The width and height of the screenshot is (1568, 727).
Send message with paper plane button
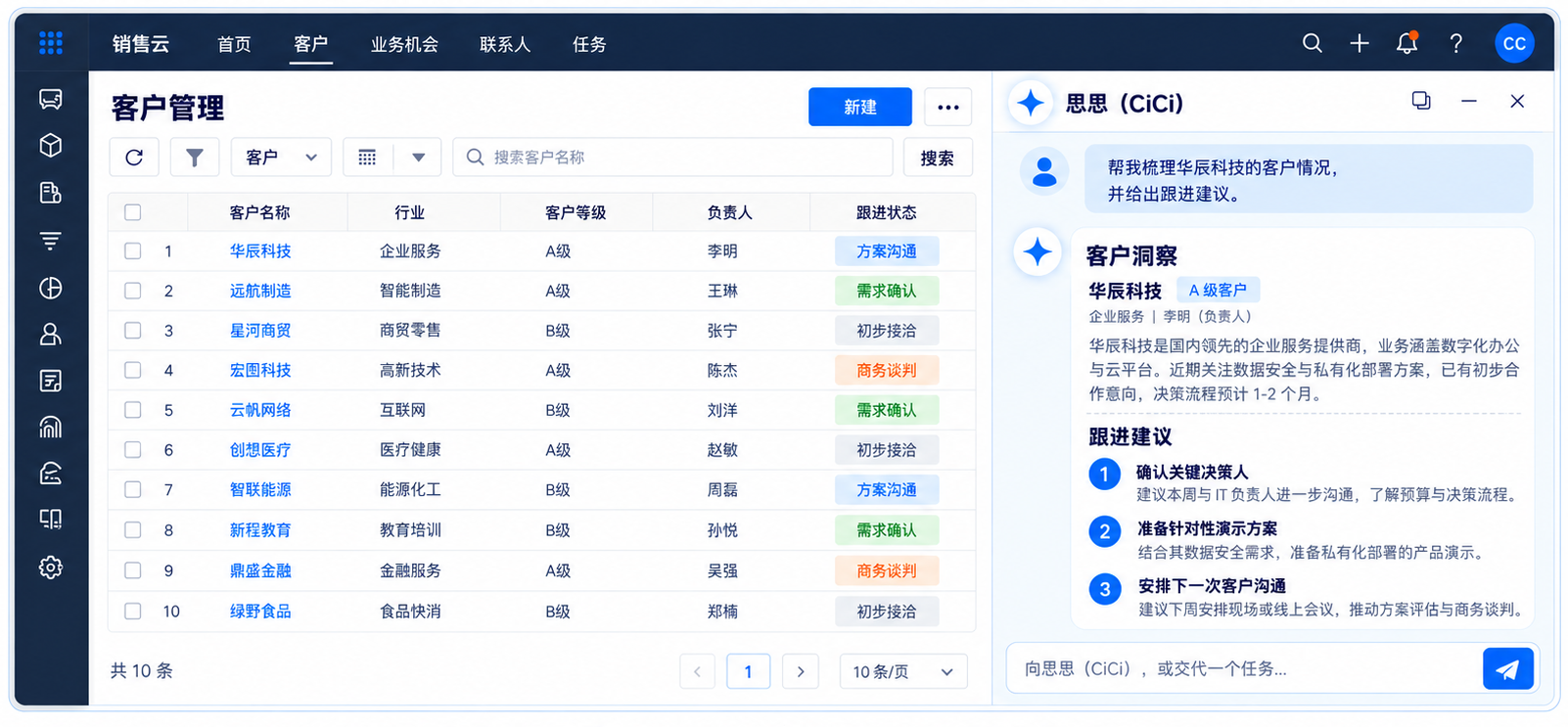pos(1508,669)
